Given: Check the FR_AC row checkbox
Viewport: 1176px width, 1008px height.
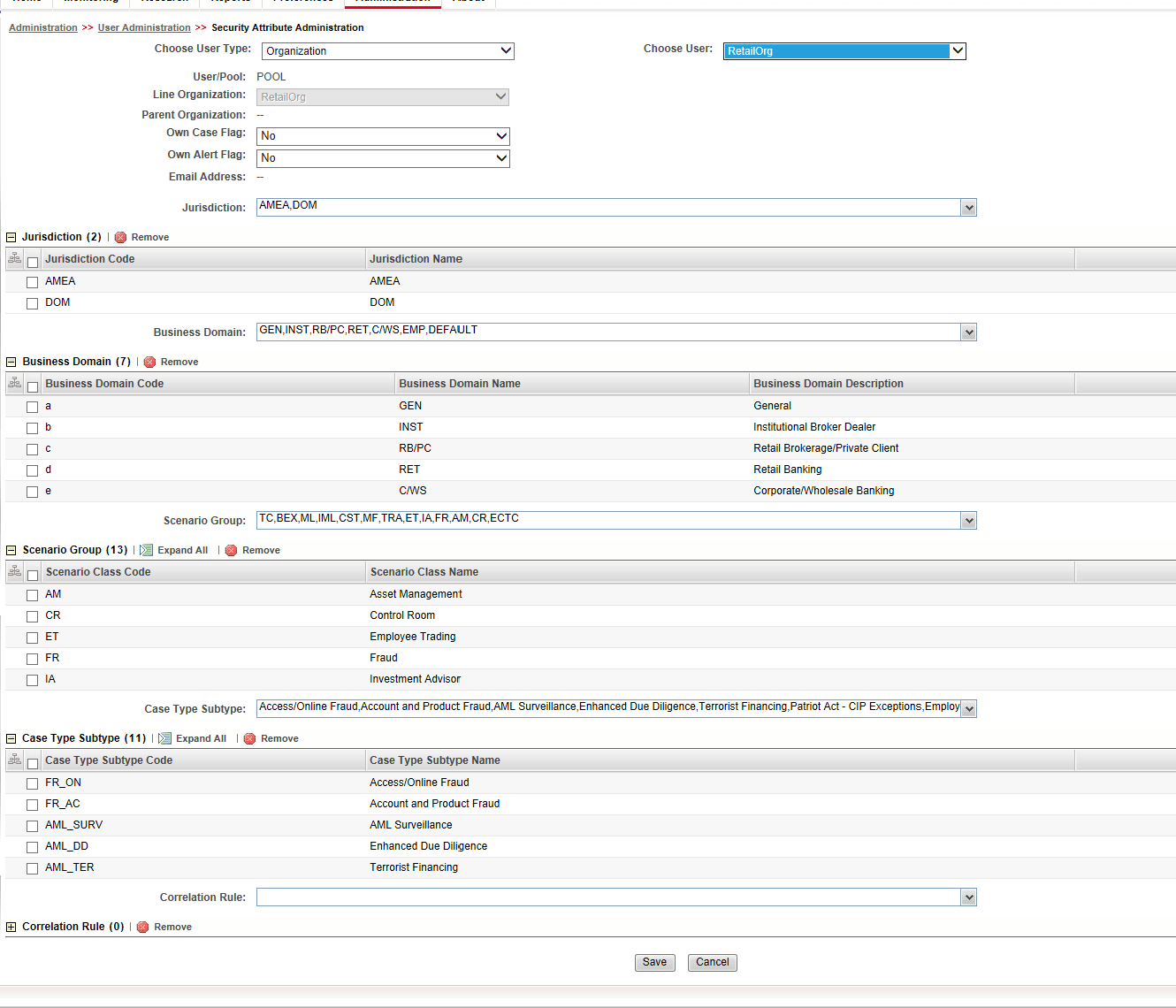Looking at the screenshot, I should click(x=33, y=805).
